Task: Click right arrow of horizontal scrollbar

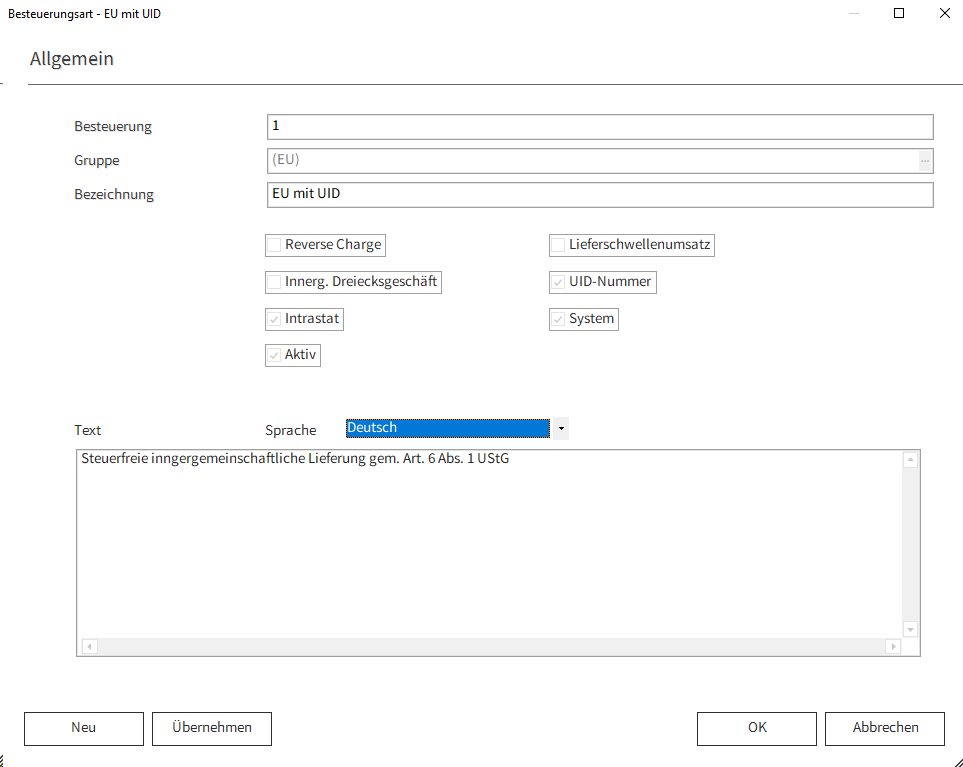Action: pos(893,647)
